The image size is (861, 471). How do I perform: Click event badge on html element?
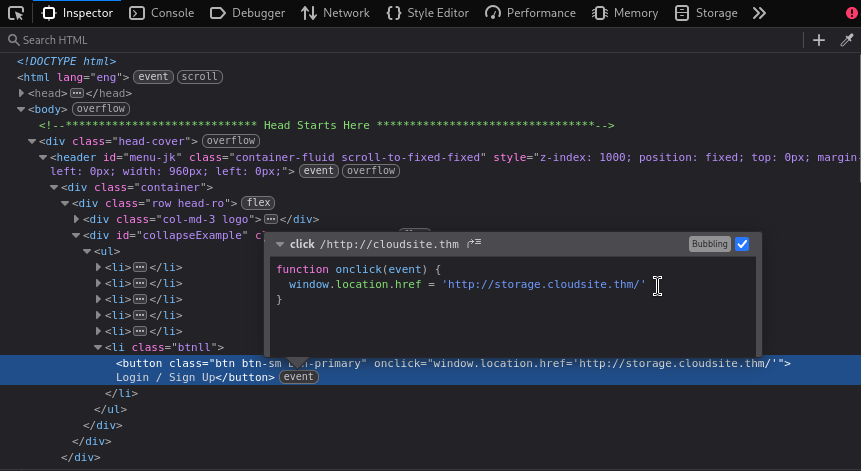(153, 77)
